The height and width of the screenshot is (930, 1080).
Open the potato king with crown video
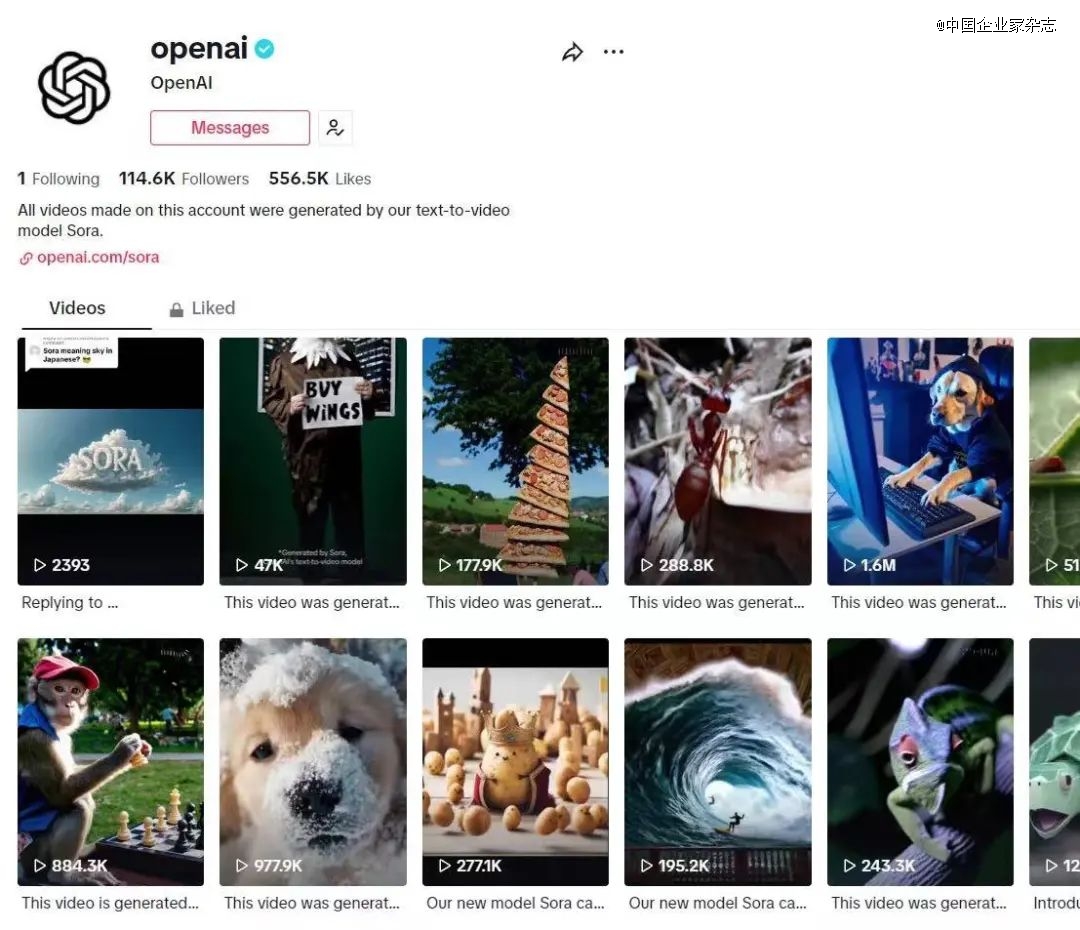pos(515,762)
